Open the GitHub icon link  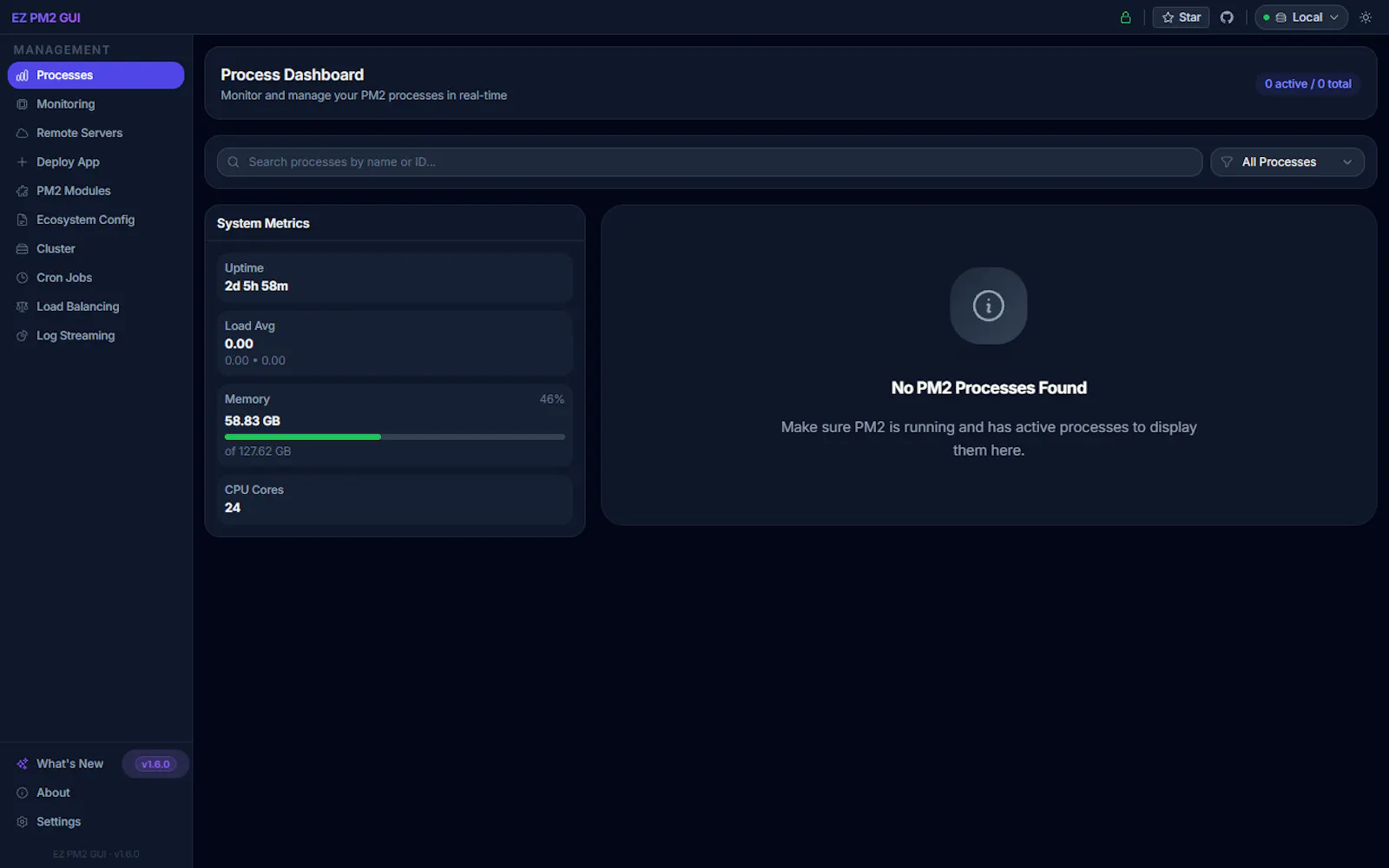(1227, 17)
